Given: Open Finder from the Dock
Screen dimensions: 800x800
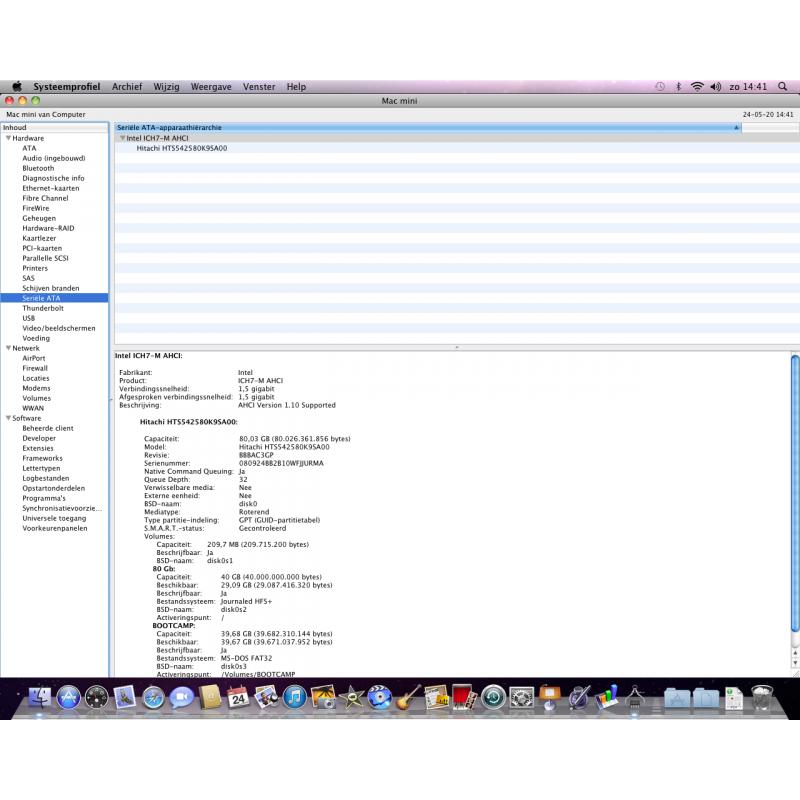Looking at the screenshot, I should tap(39, 697).
